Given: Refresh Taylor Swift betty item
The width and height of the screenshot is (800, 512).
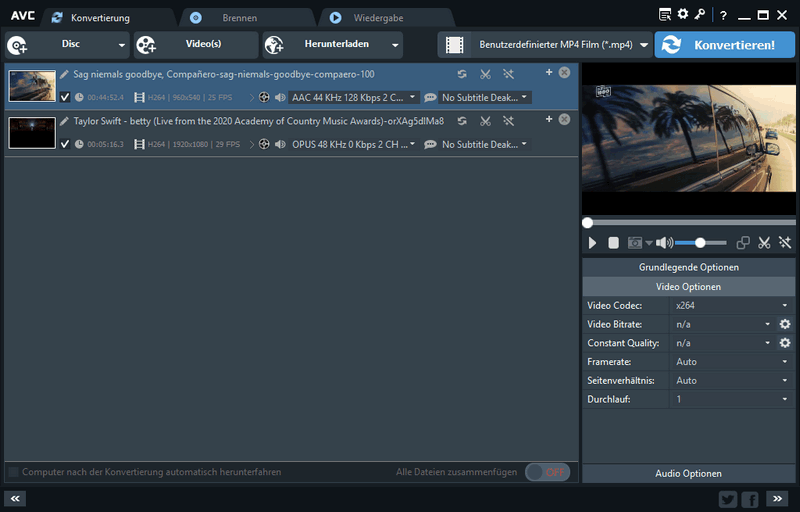Looking at the screenshot, I should point(462,121).
